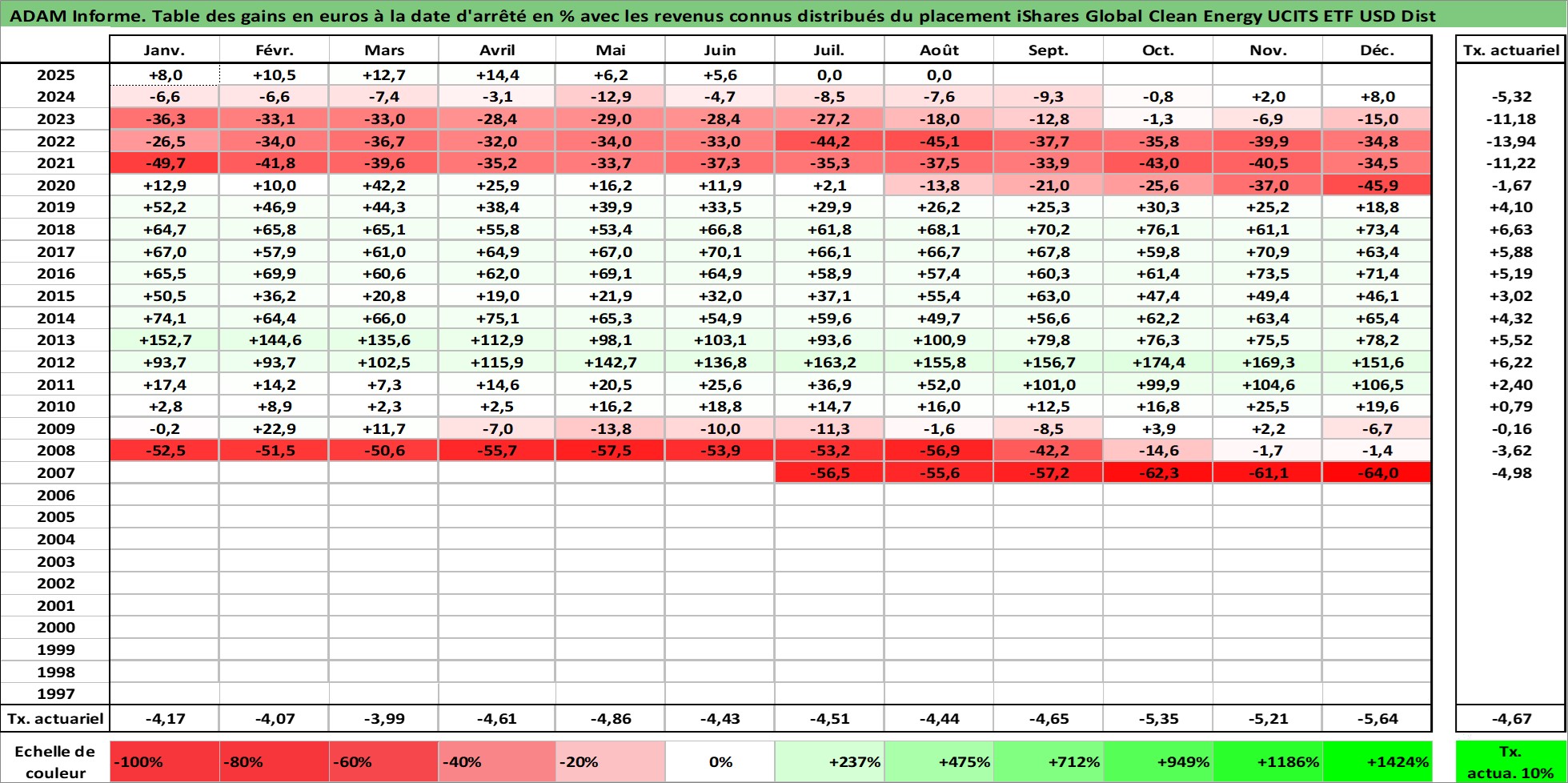This screenshot has height=783, width=1568.
Task: Click the +1424% brightest green swatch
Action: (1378, 761)
